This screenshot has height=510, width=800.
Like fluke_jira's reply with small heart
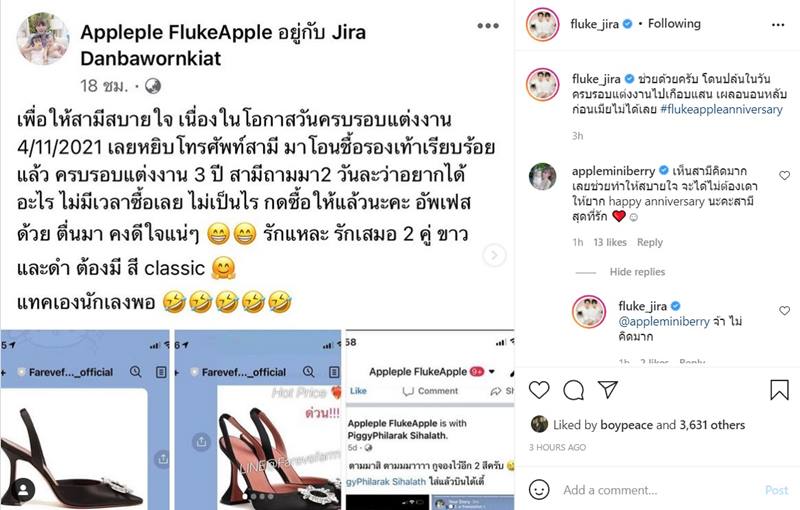click(784, 311)
